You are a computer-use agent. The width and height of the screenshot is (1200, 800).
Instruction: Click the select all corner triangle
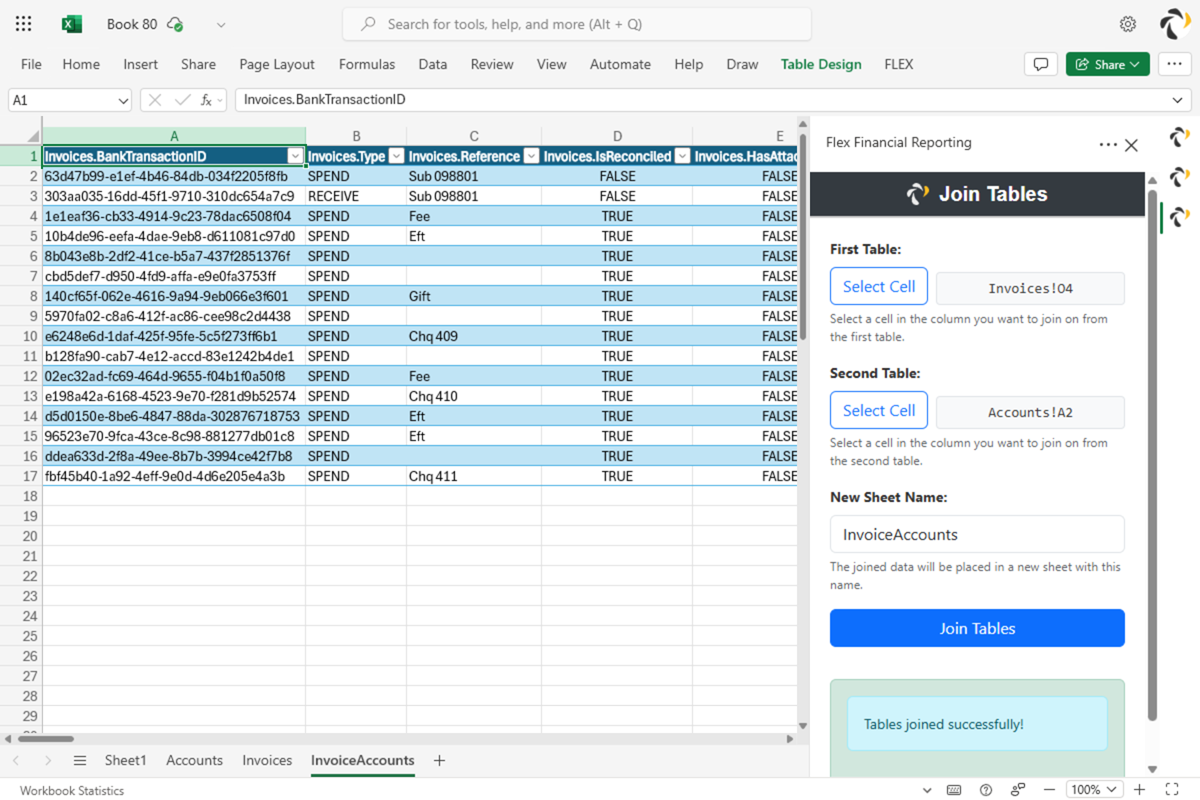pyautogui.click(x=33, y=136)
